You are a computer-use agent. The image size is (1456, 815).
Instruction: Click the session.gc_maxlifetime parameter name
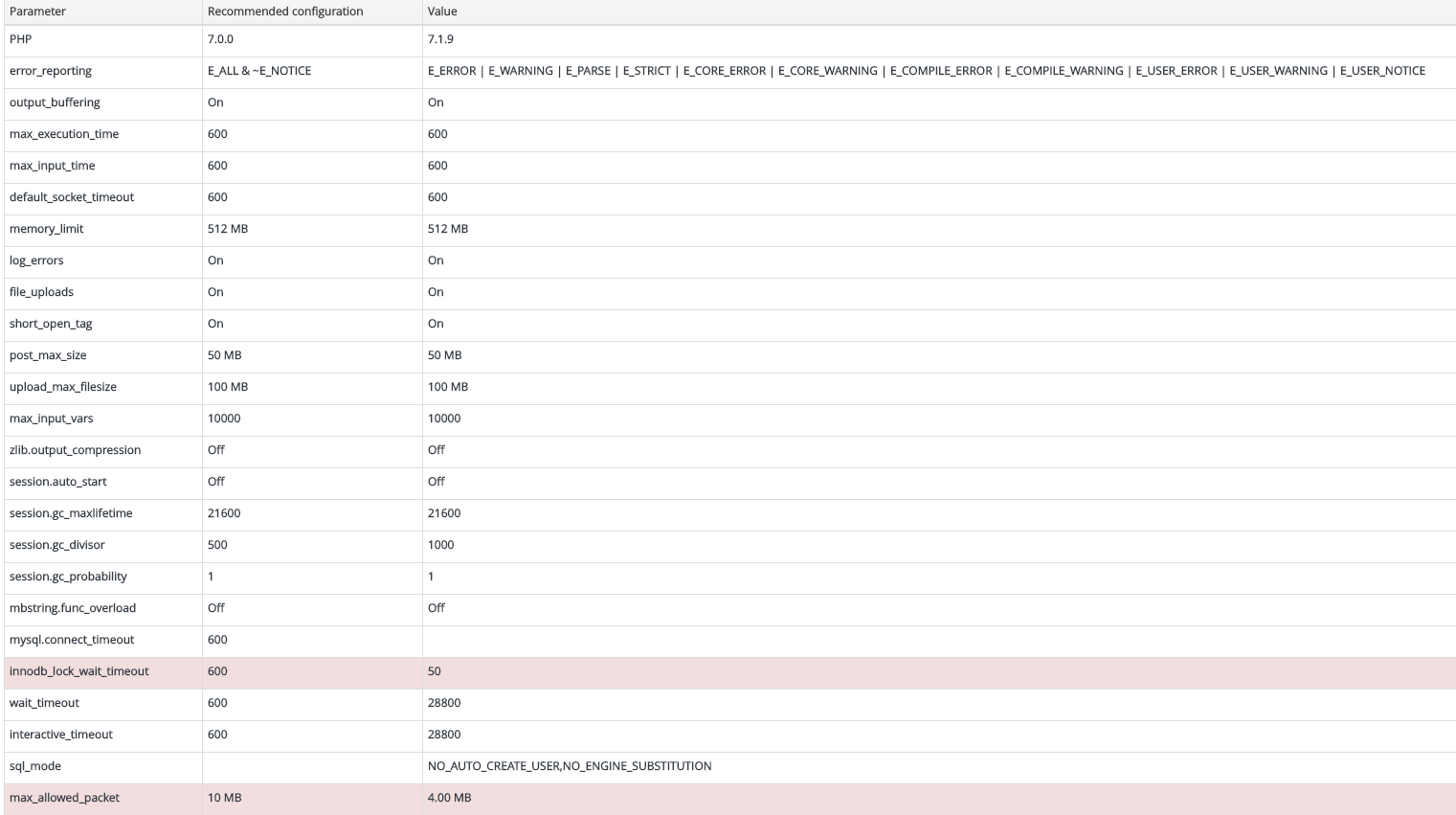(71, 513)
